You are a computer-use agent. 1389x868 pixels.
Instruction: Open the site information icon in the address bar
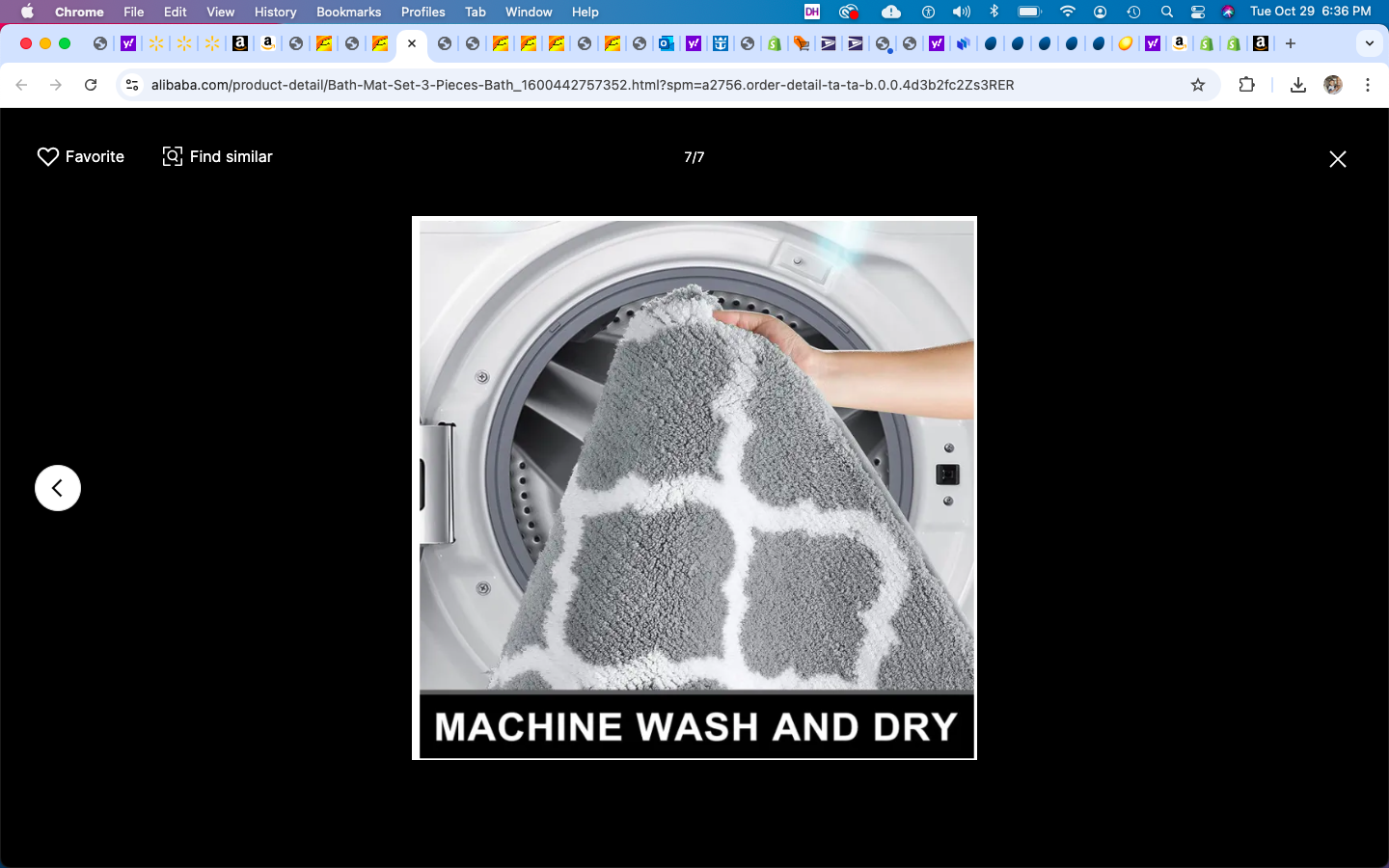(x=132, y=85)
